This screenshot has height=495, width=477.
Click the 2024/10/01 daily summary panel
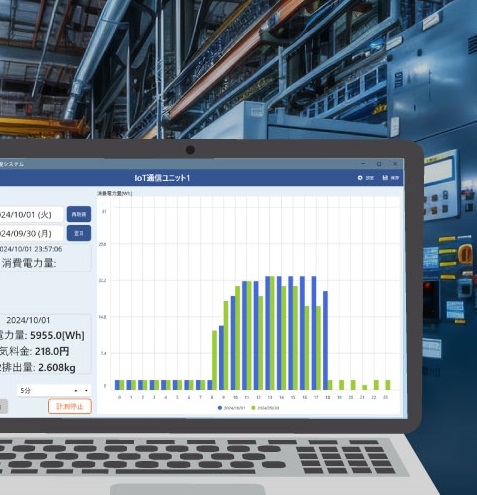click(45, 344)
